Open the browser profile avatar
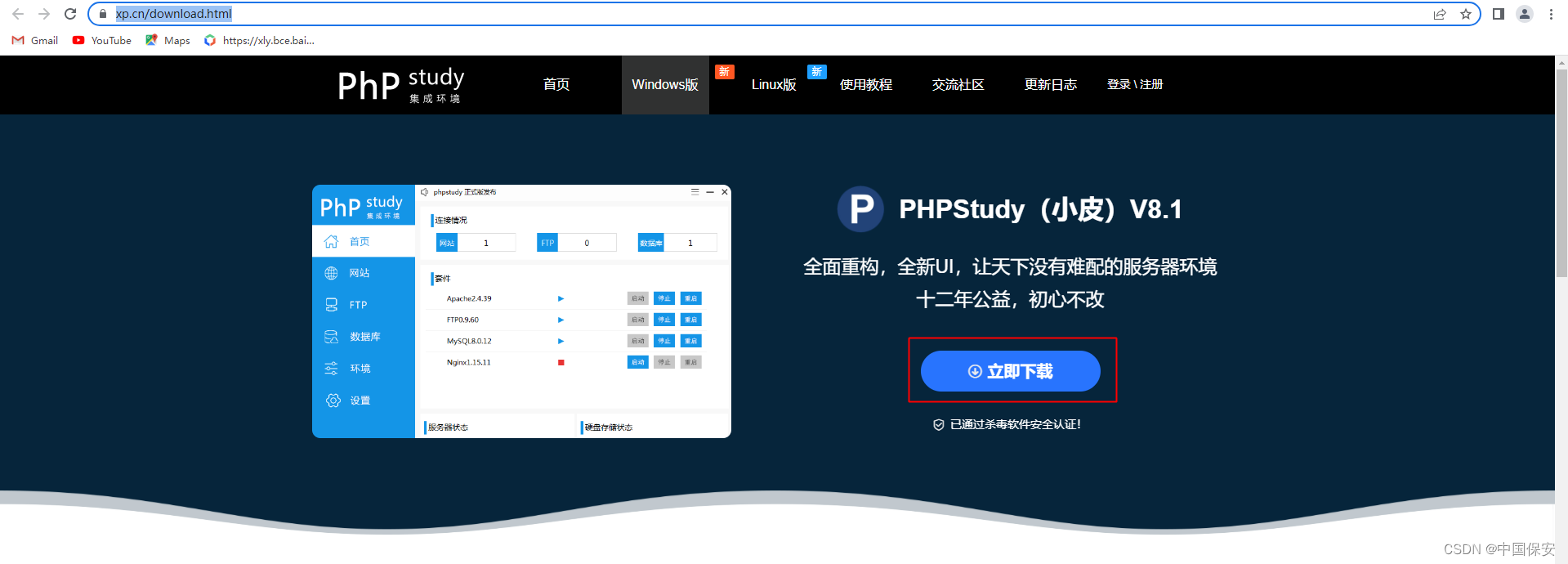The width and height of the screenshot is (1568, 564). 1525,14
